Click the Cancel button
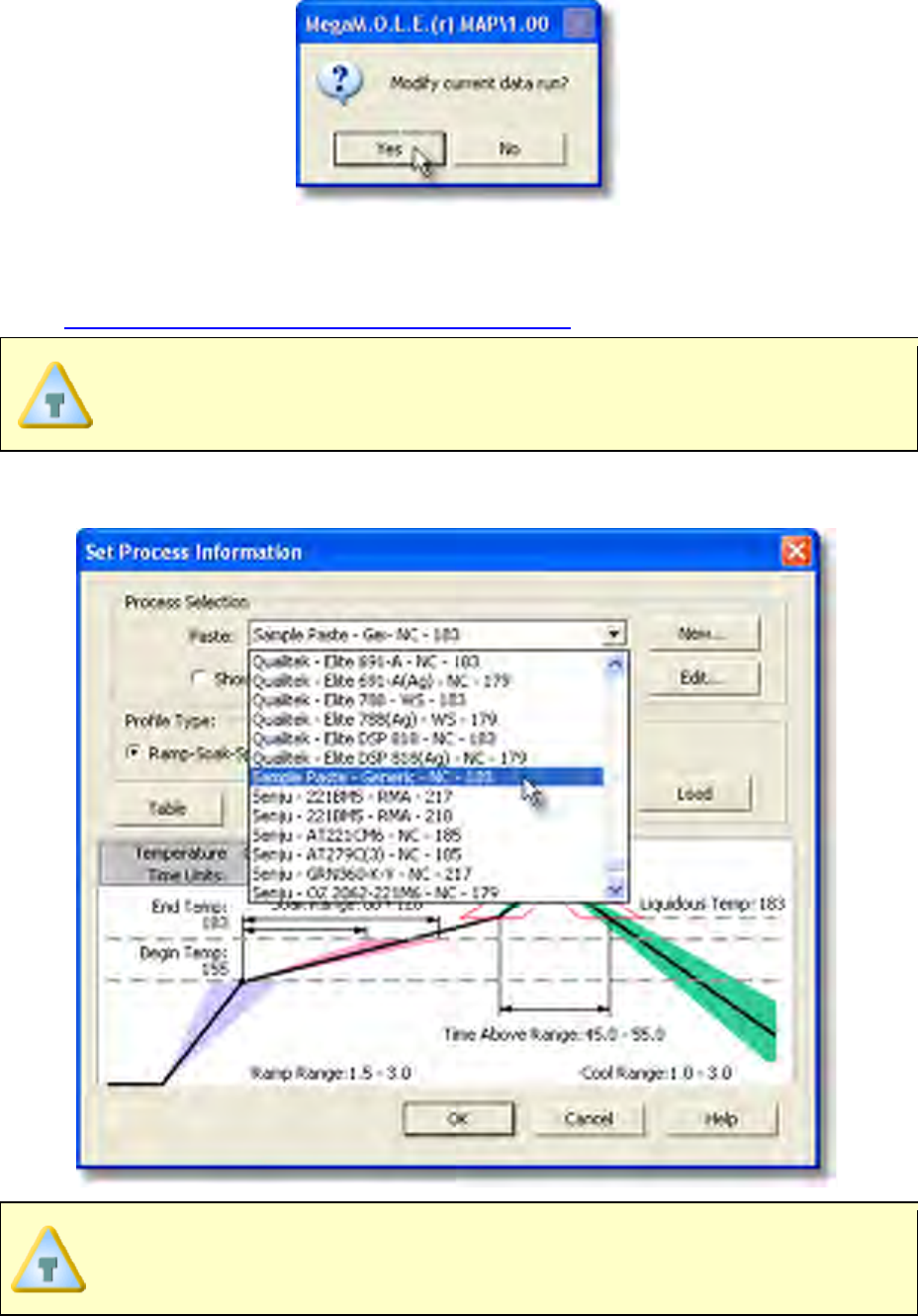 [x=589, y=1119]
